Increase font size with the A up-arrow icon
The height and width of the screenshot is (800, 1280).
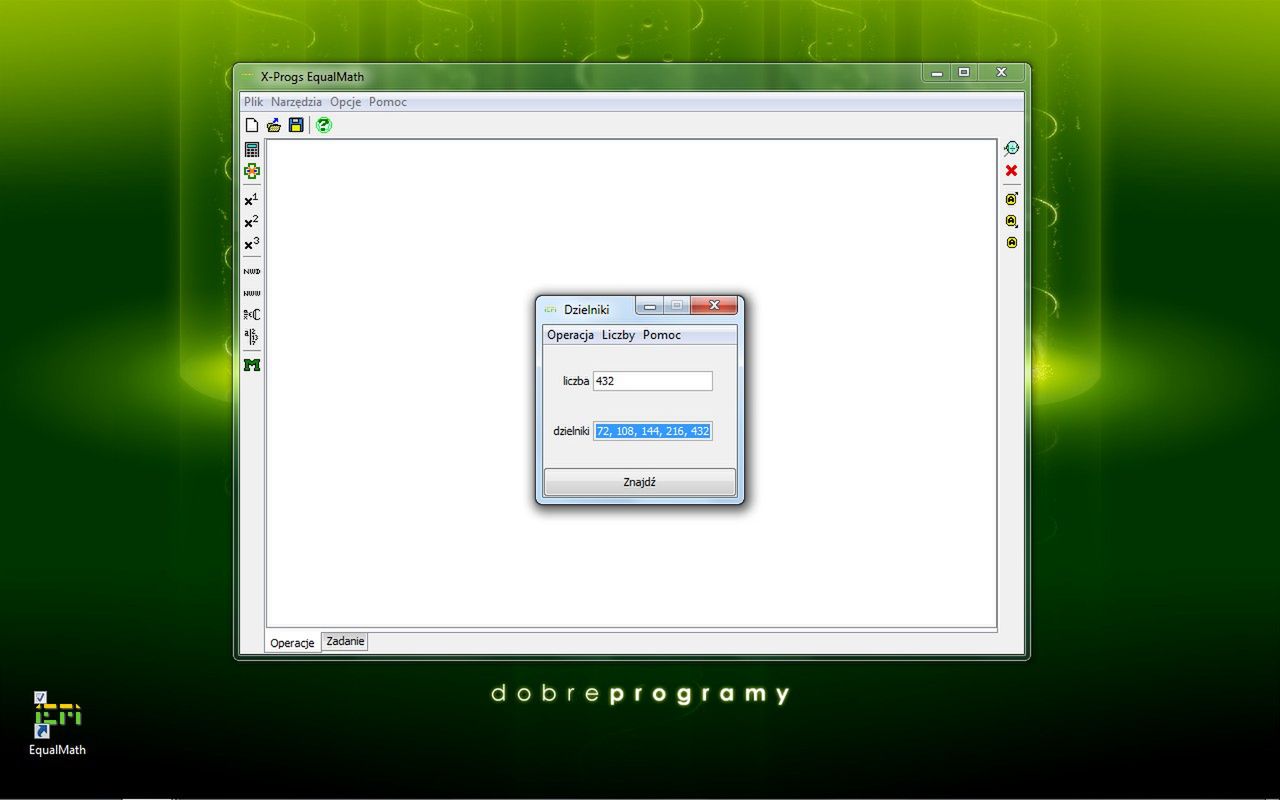[1011, 199]
